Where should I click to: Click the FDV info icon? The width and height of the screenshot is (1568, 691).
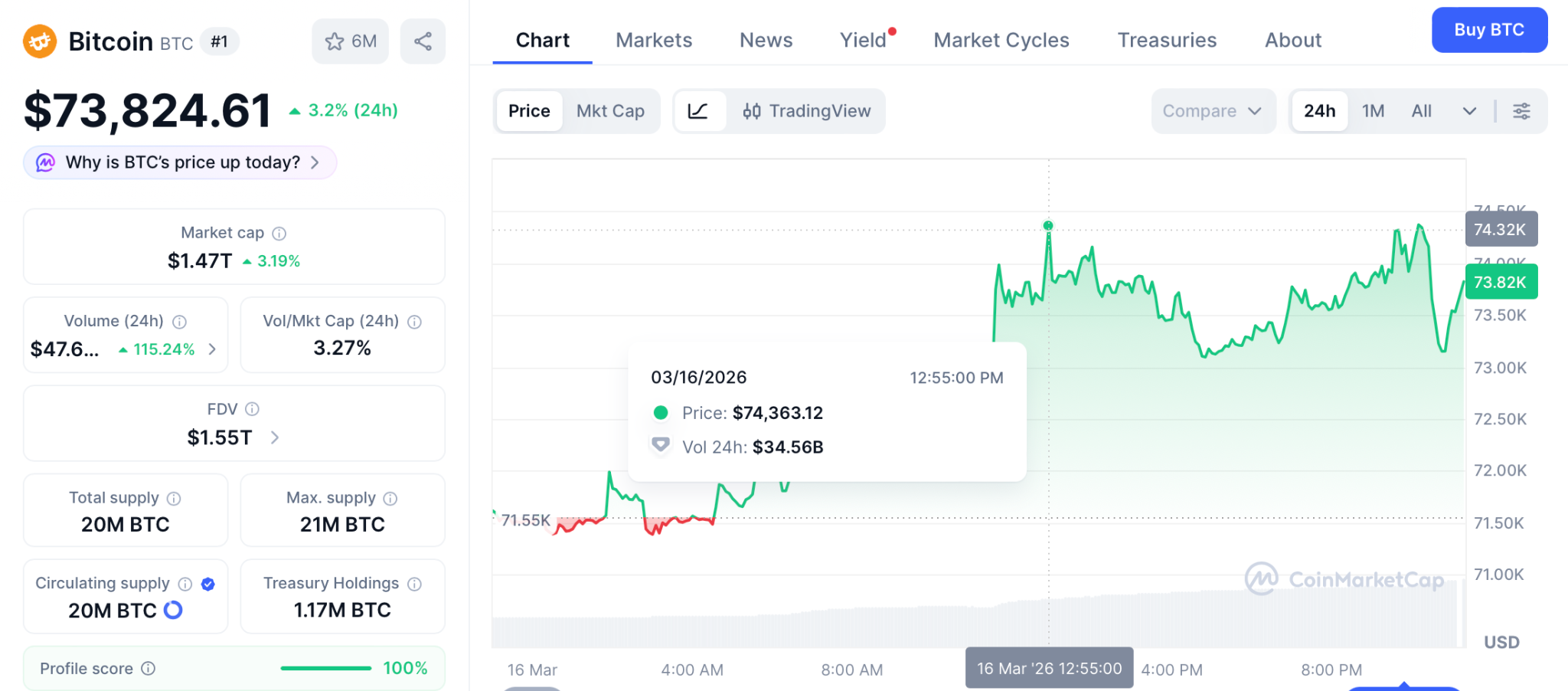click(252, 409)
